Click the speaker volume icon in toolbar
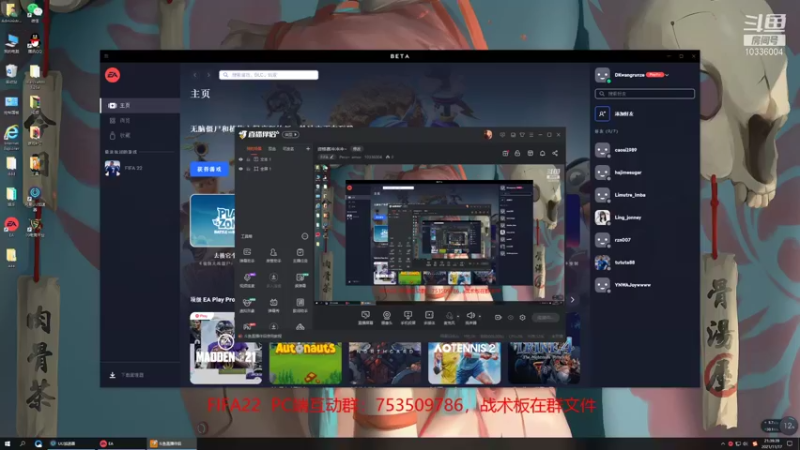The height and width of the screenshot is (450, 800). tap(470, 316)
